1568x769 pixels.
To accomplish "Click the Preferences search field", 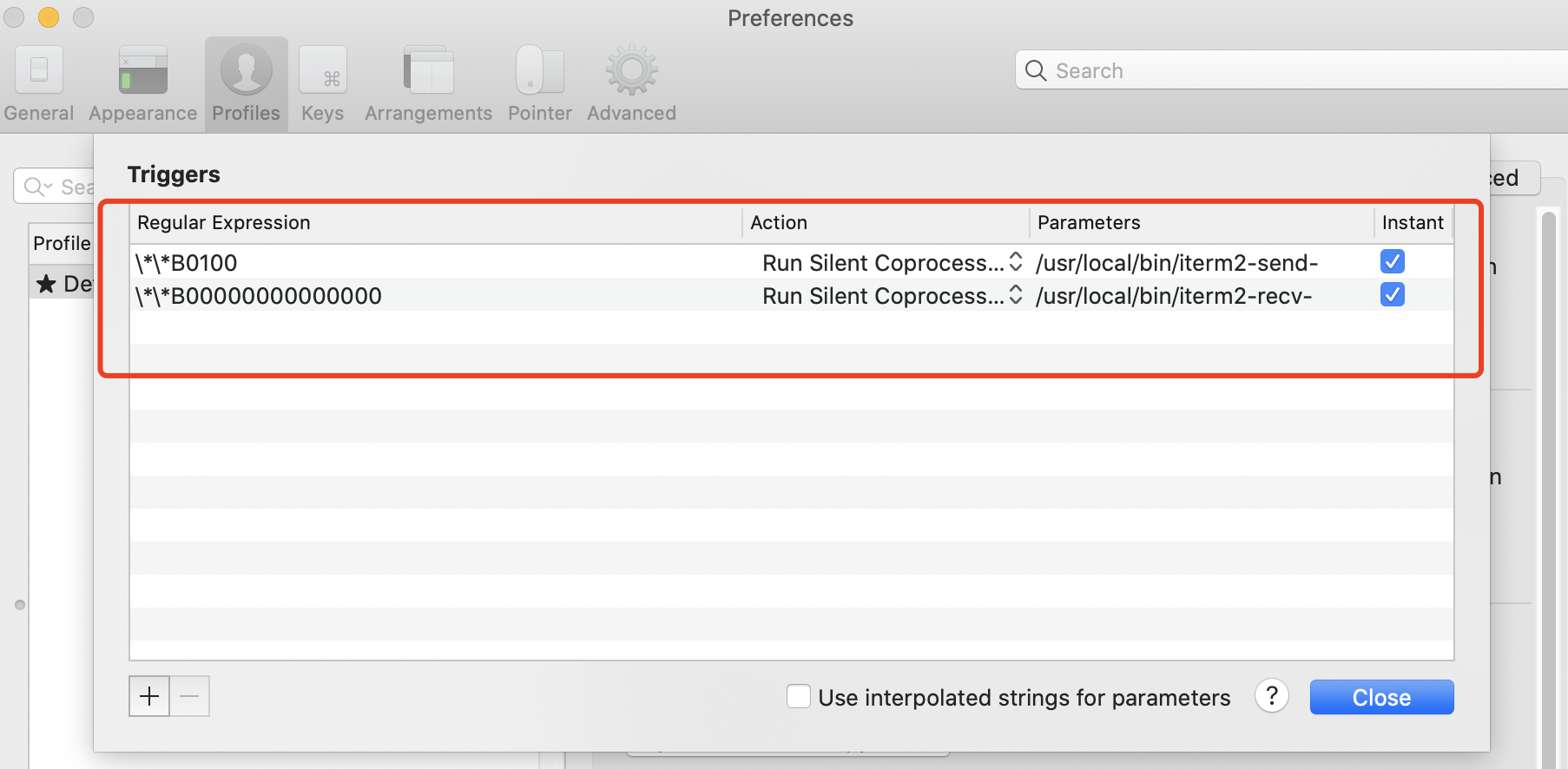I will click(x=1292, y=70).
